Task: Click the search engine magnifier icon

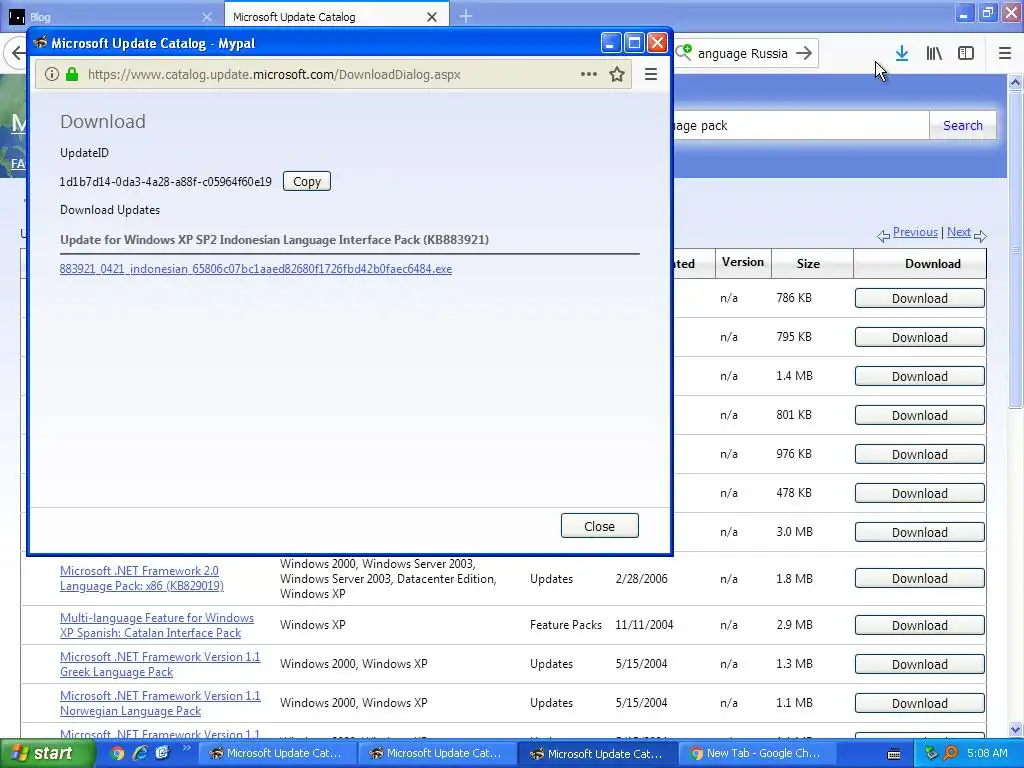Action: (684, 52)
